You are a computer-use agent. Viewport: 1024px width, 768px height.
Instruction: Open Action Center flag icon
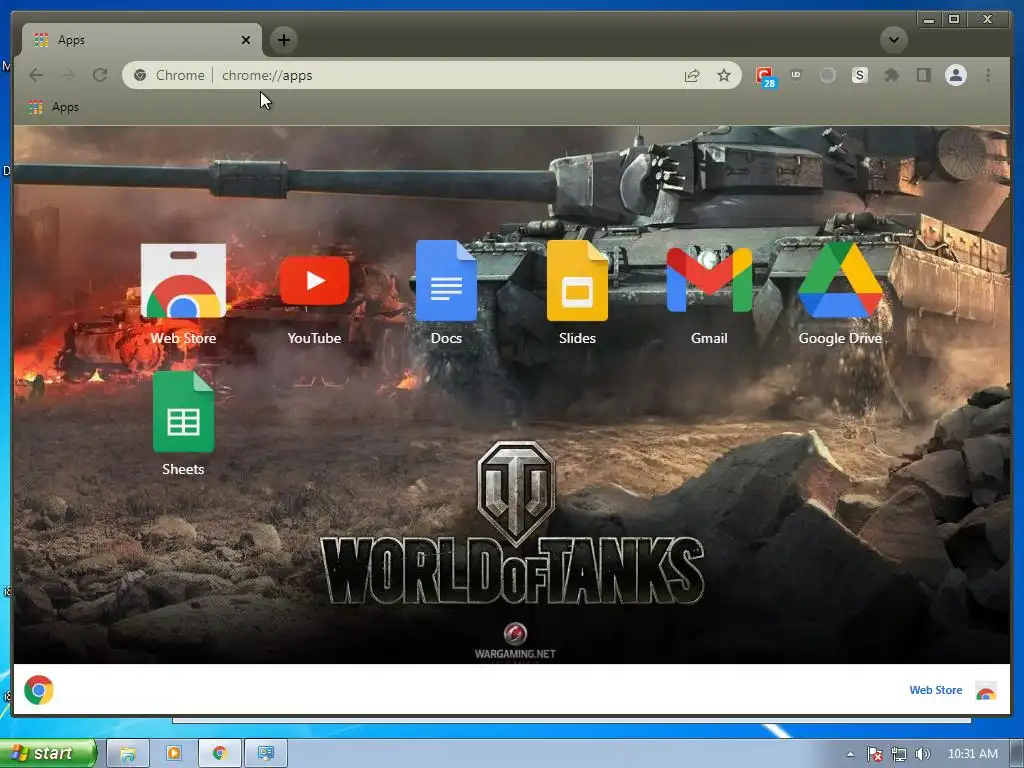coord(874,754)
